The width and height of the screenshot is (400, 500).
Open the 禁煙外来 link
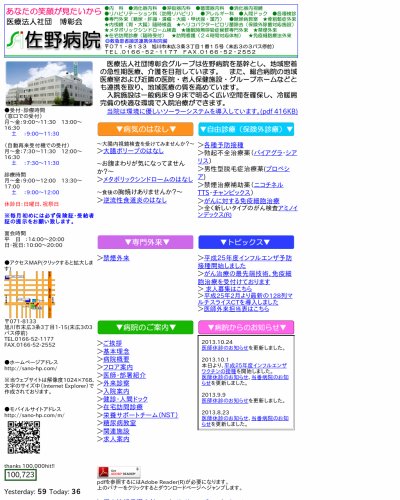point(116,258)
